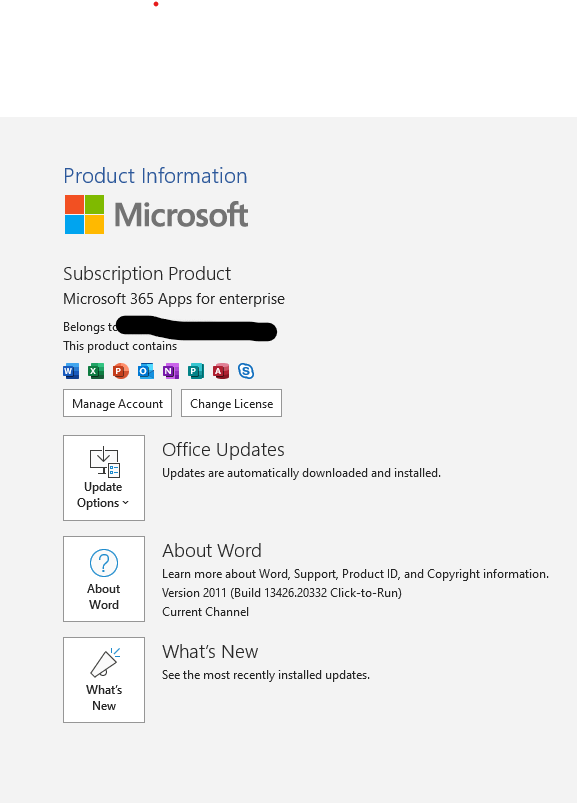Open the Update Options dropdown
The height and width of the screenshot is (803, 577).
click(x=104, y=478)
